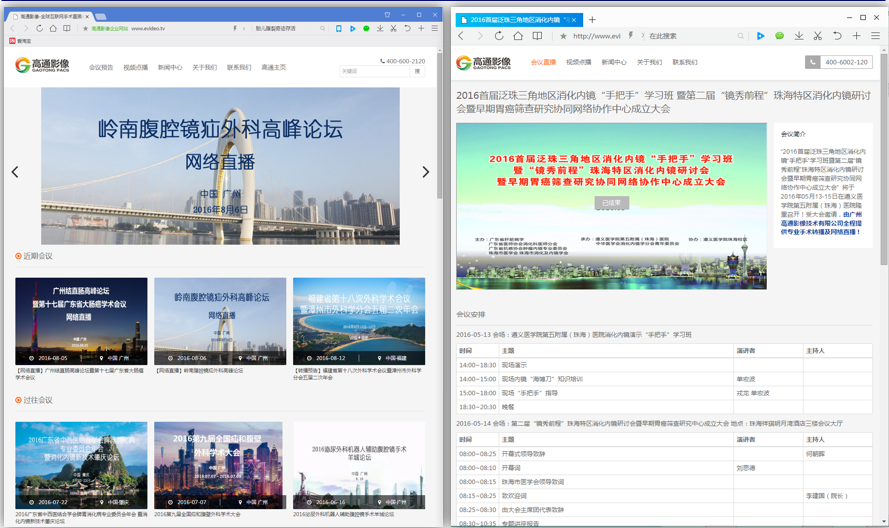Open 关于我们 on right site navigation

click(649, 62)
